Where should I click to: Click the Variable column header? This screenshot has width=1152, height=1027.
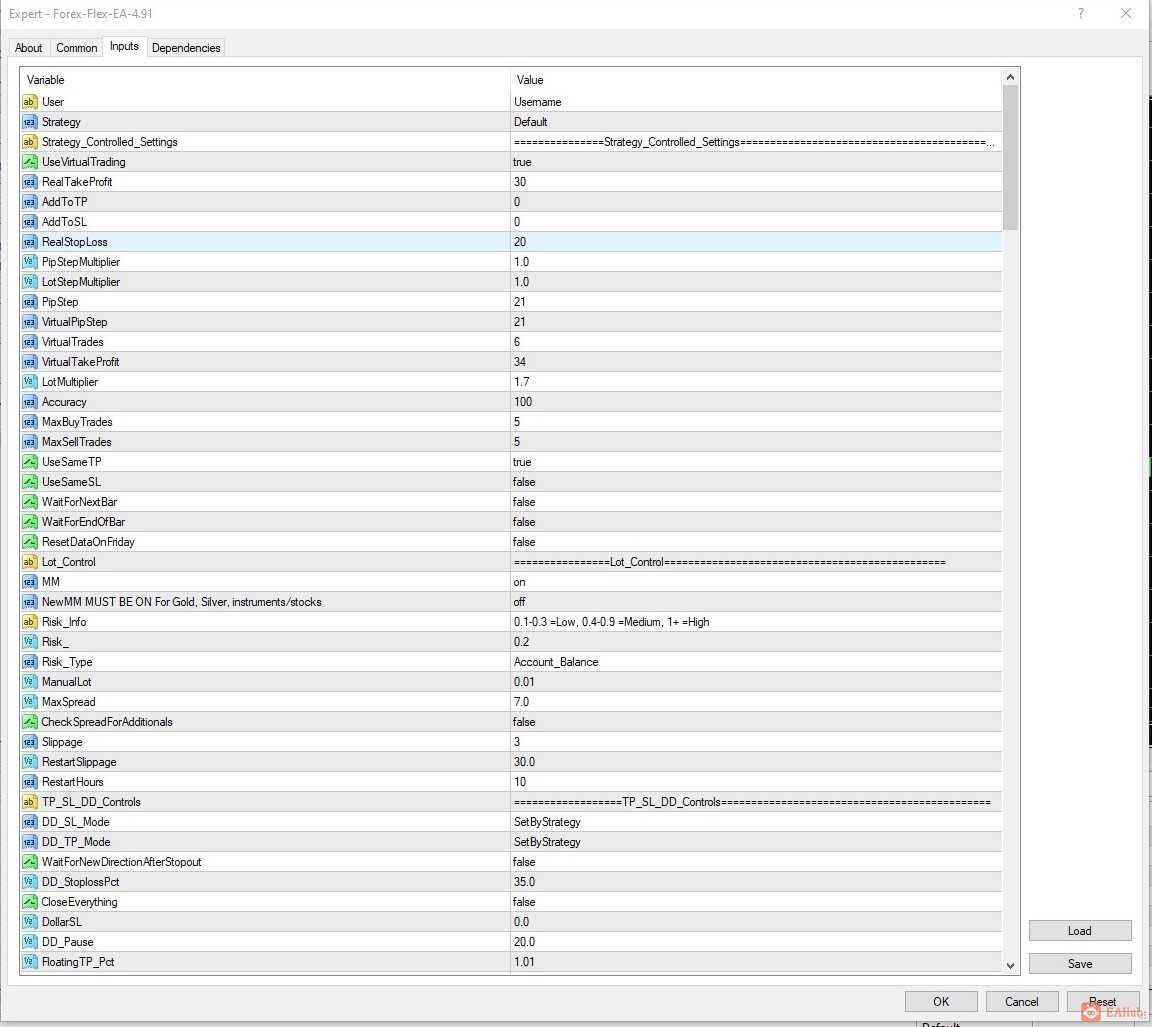click(x=265, y=79)
